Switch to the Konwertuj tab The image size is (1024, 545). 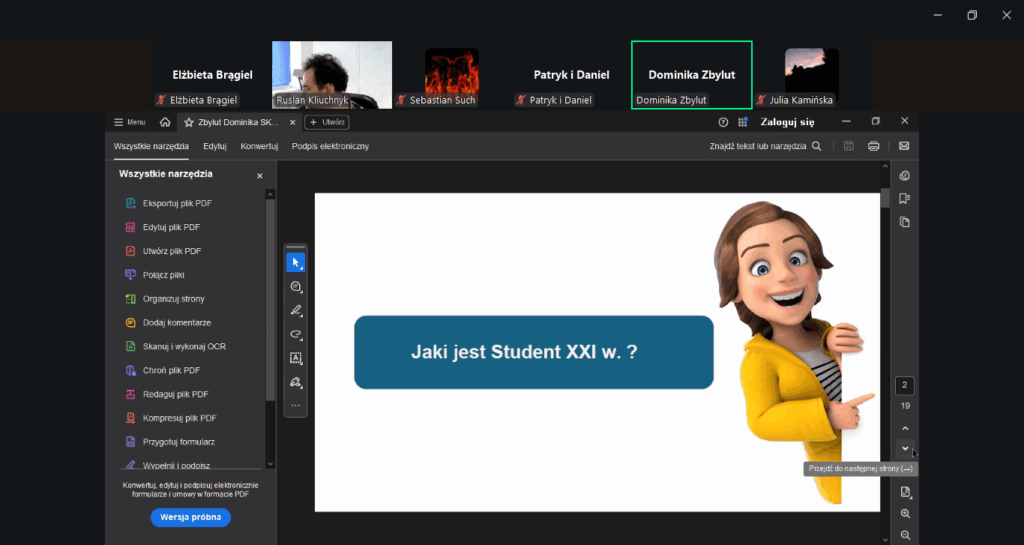259,146
